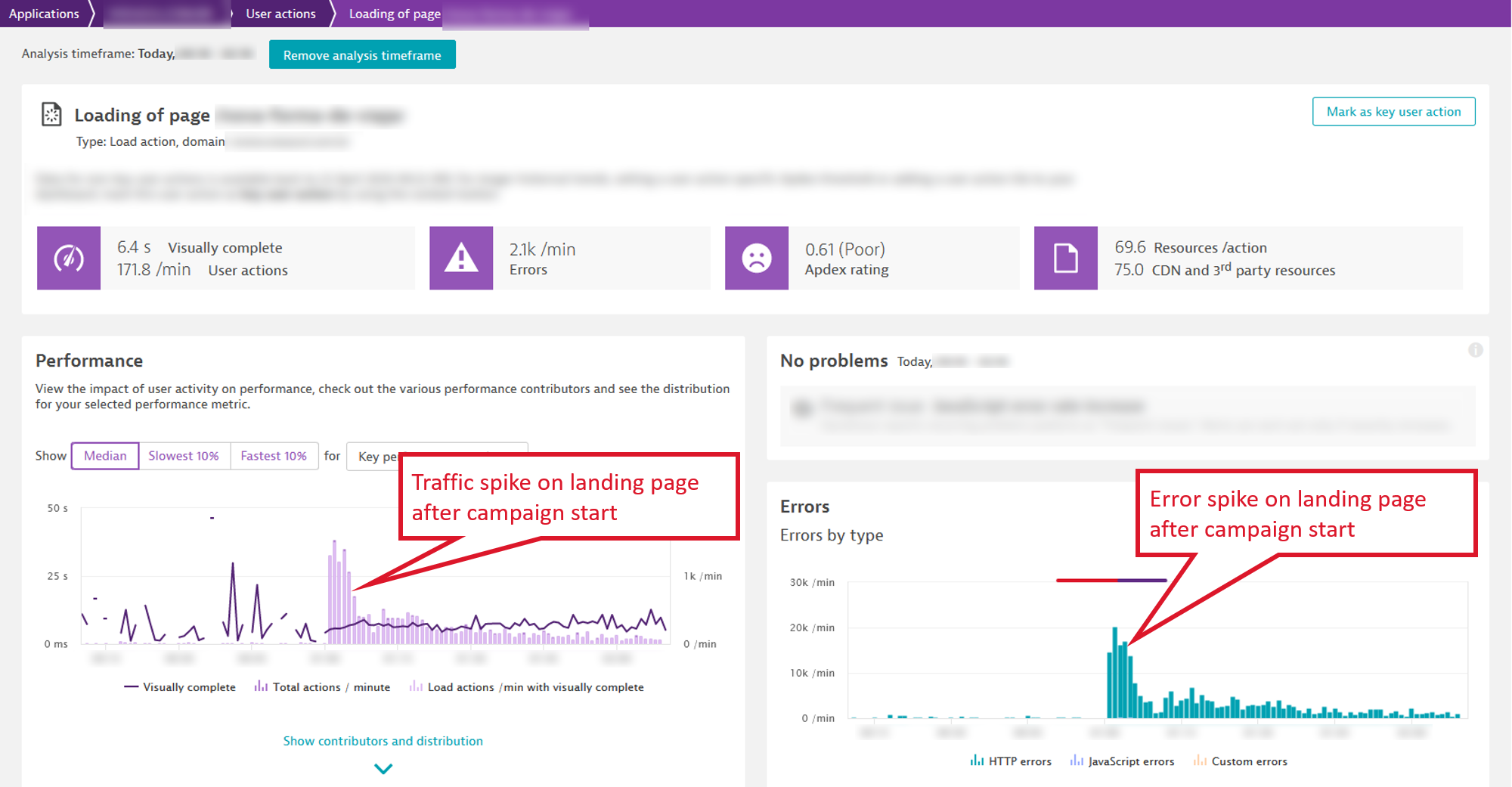Select the Median performance option

coord(105,456)
